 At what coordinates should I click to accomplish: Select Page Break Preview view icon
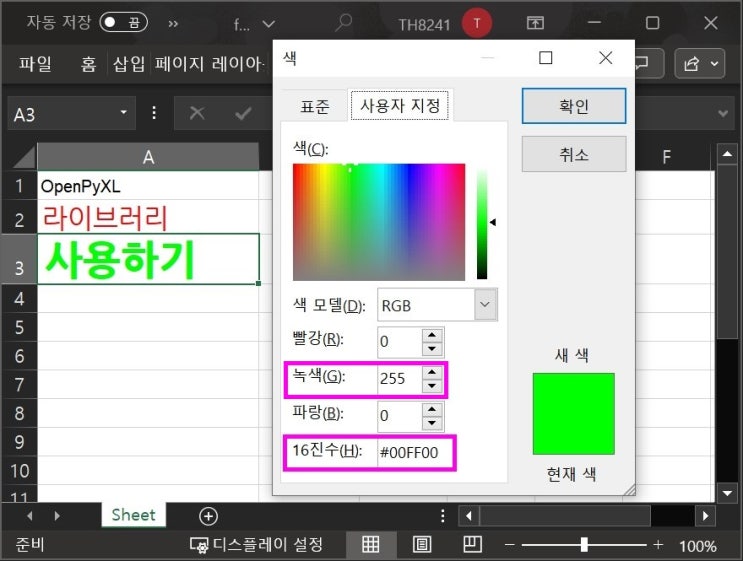click(x=472, y=545)
